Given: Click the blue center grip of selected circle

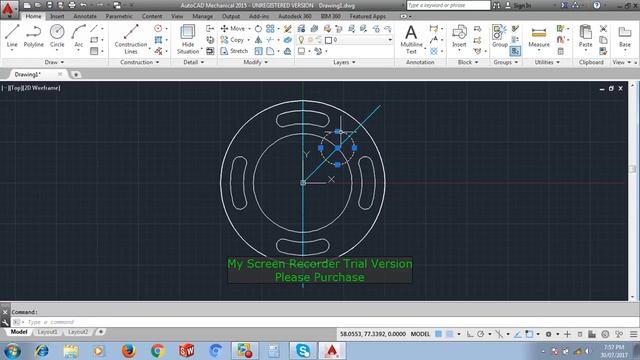Looking at the screenshot, I should 338,148.
